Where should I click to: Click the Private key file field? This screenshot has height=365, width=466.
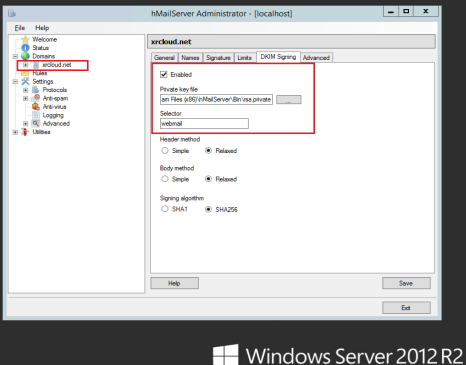point(216,99)
